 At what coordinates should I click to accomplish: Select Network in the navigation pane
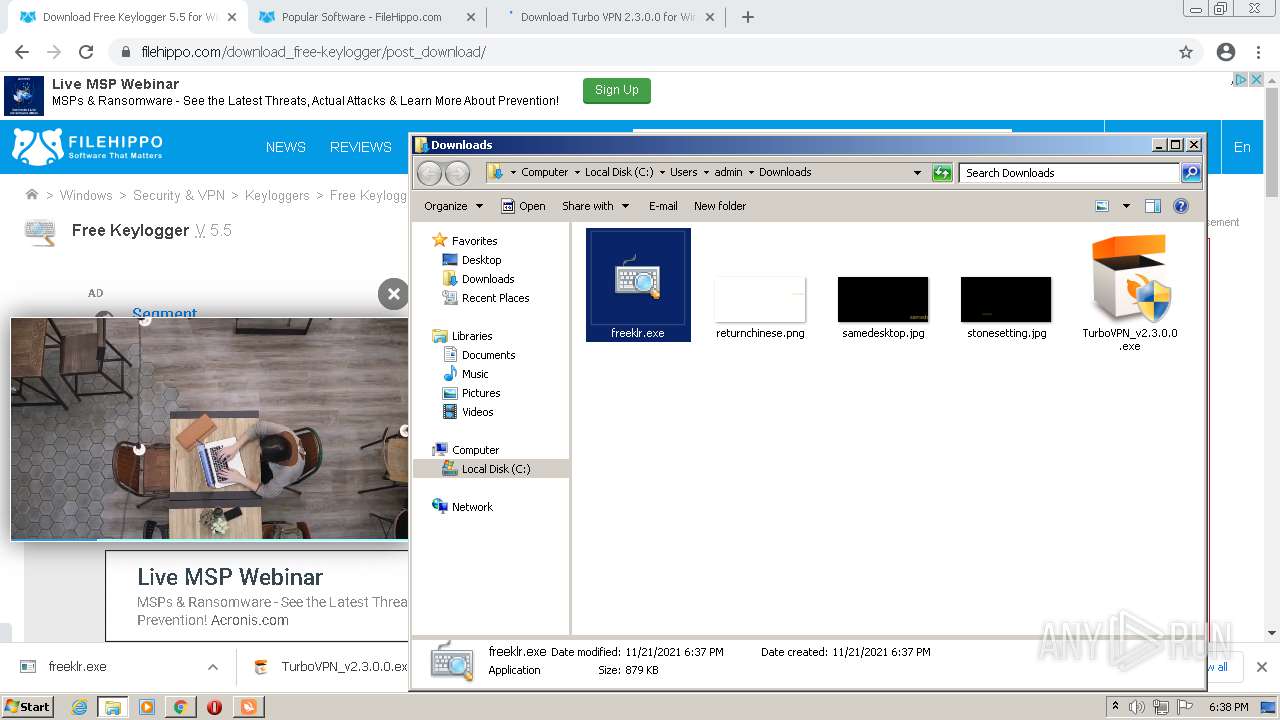(472, 507)
